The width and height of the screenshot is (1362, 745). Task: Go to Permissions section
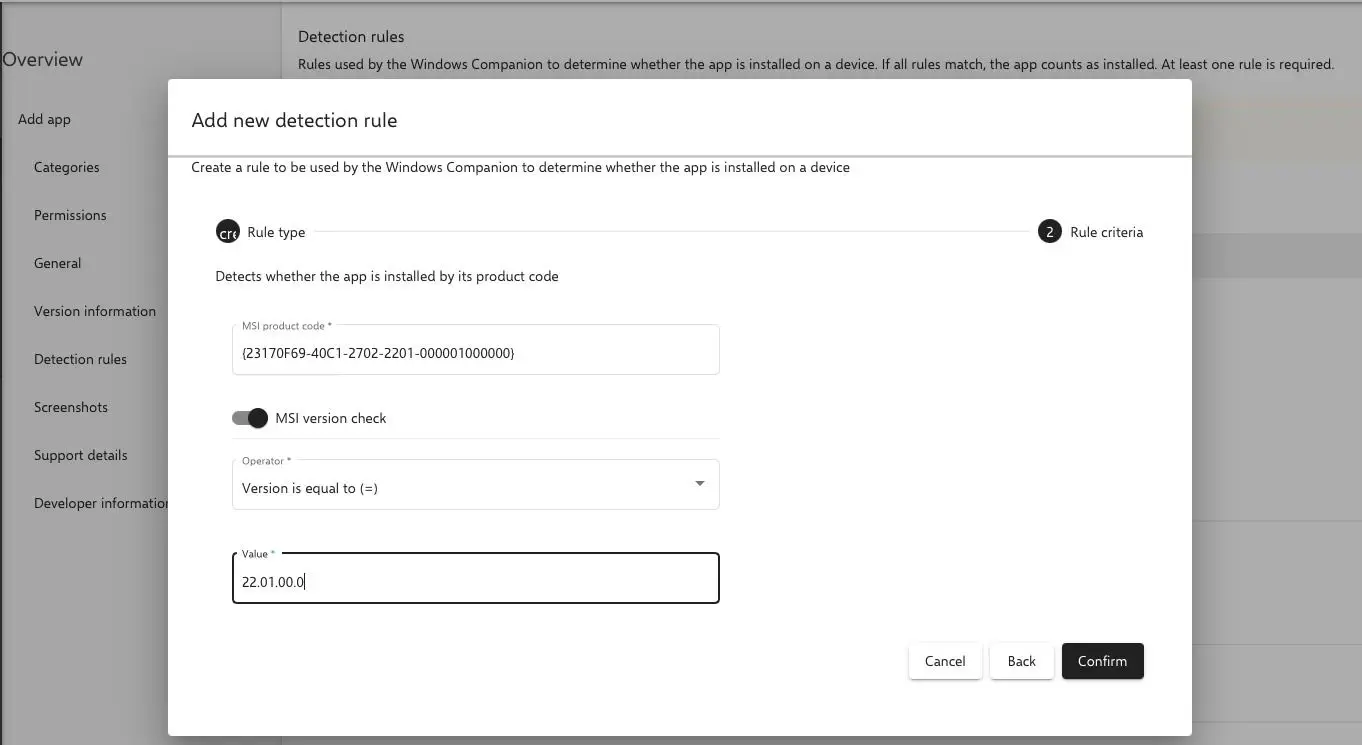[x=70, y=215]
